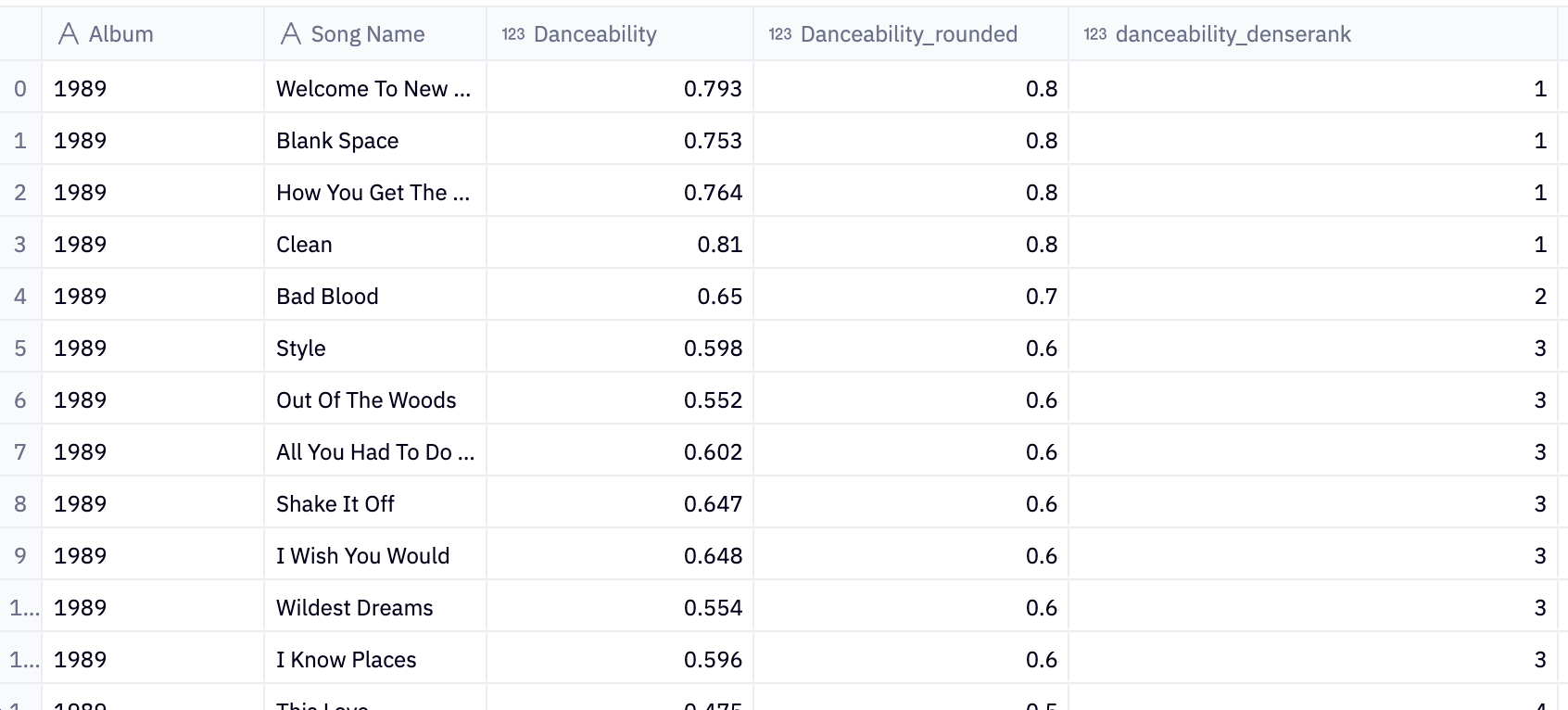Screen dimensions: 1568x710
Task: Pick the Wildest Dreams song cell
Action: pyautogui.click(x=354, y=608)
